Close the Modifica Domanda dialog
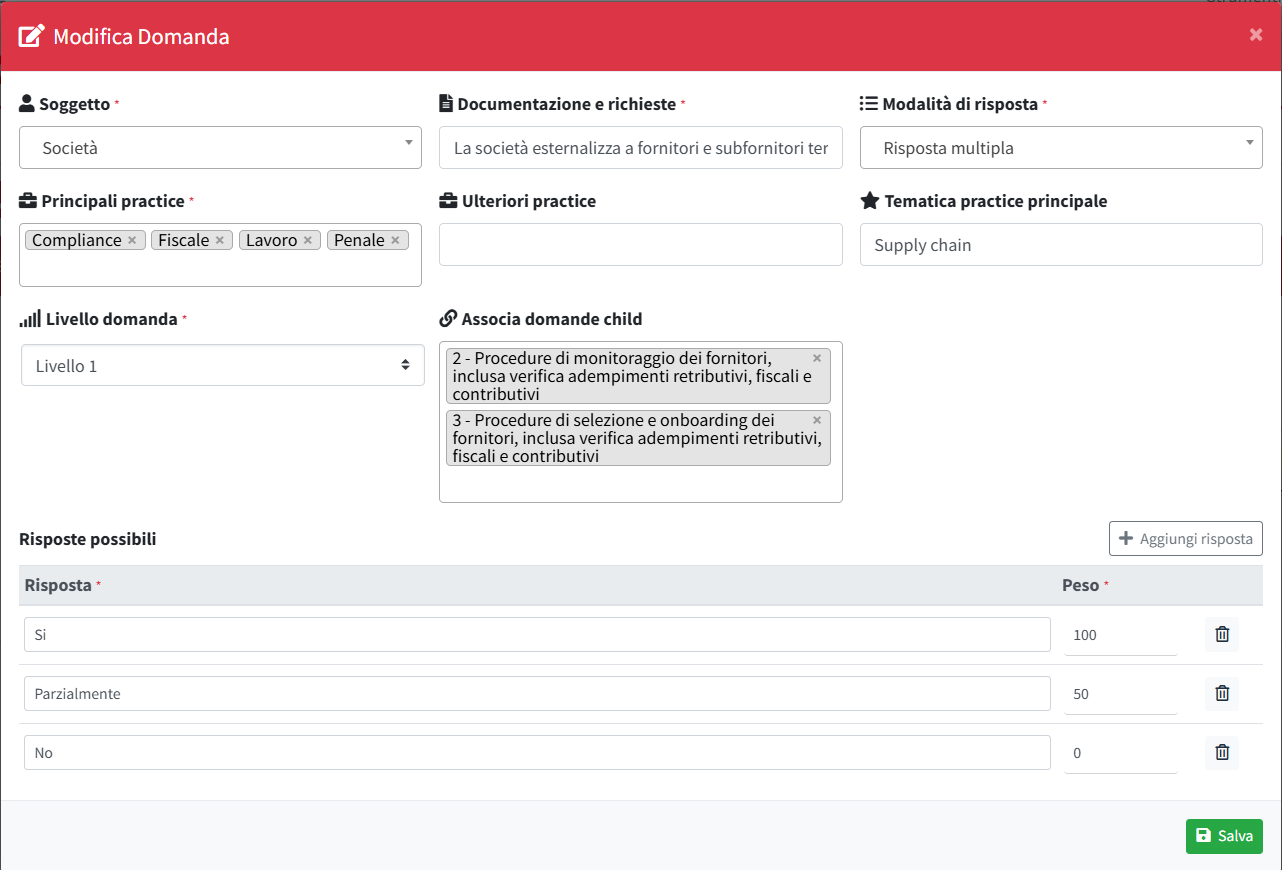 pyautogui.click(x=1256, y=35)
